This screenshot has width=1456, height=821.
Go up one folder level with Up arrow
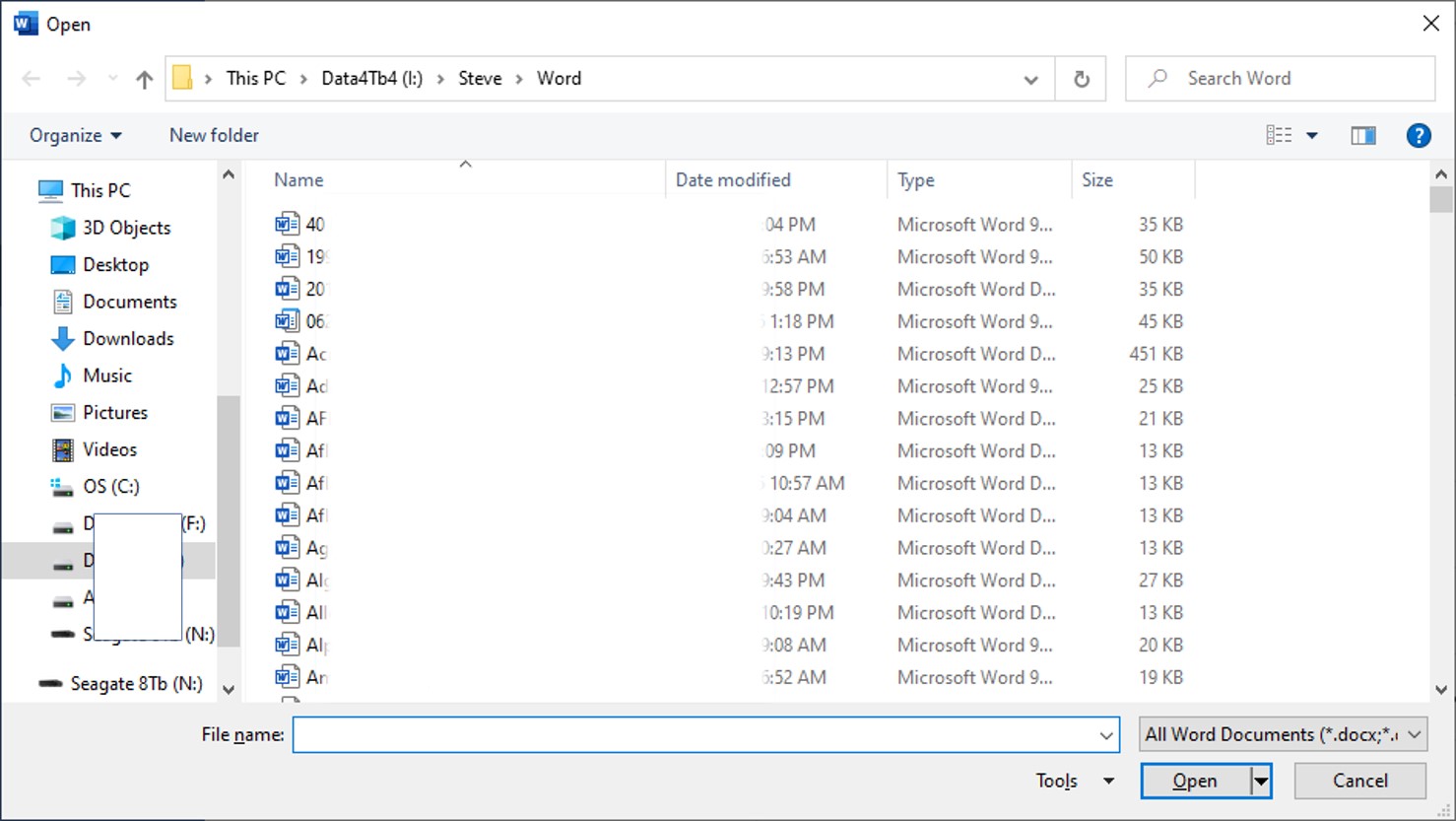(145, 79)
